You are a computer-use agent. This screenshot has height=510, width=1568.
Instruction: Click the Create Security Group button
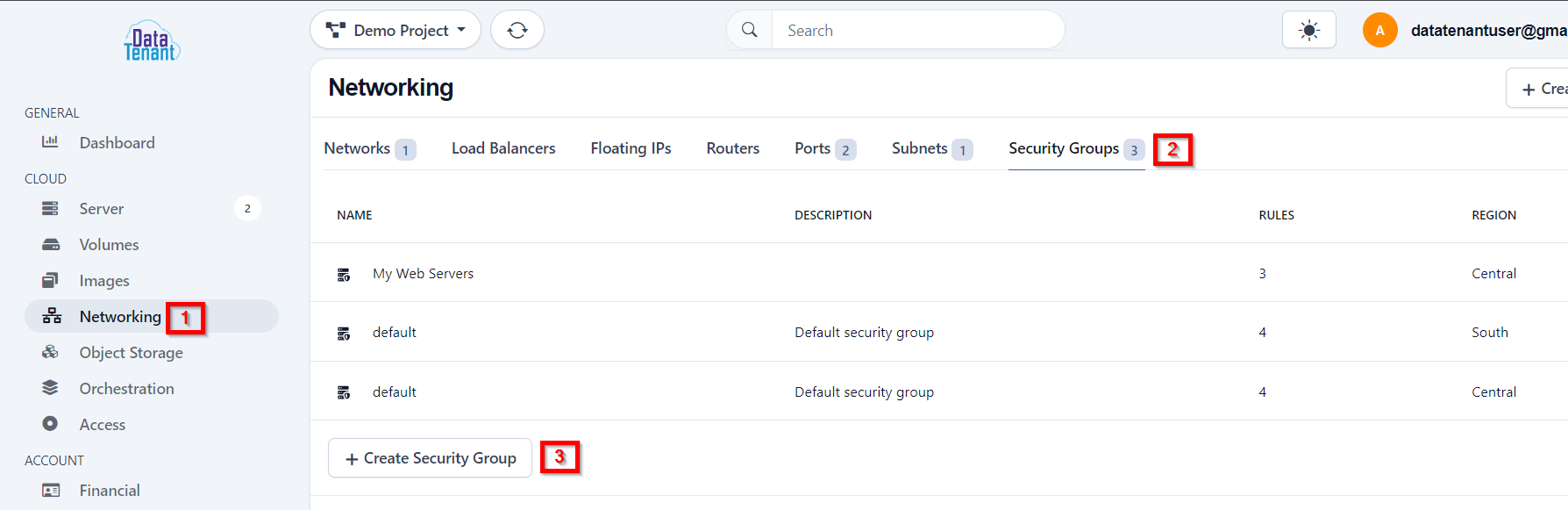click(x=430, y=458)
